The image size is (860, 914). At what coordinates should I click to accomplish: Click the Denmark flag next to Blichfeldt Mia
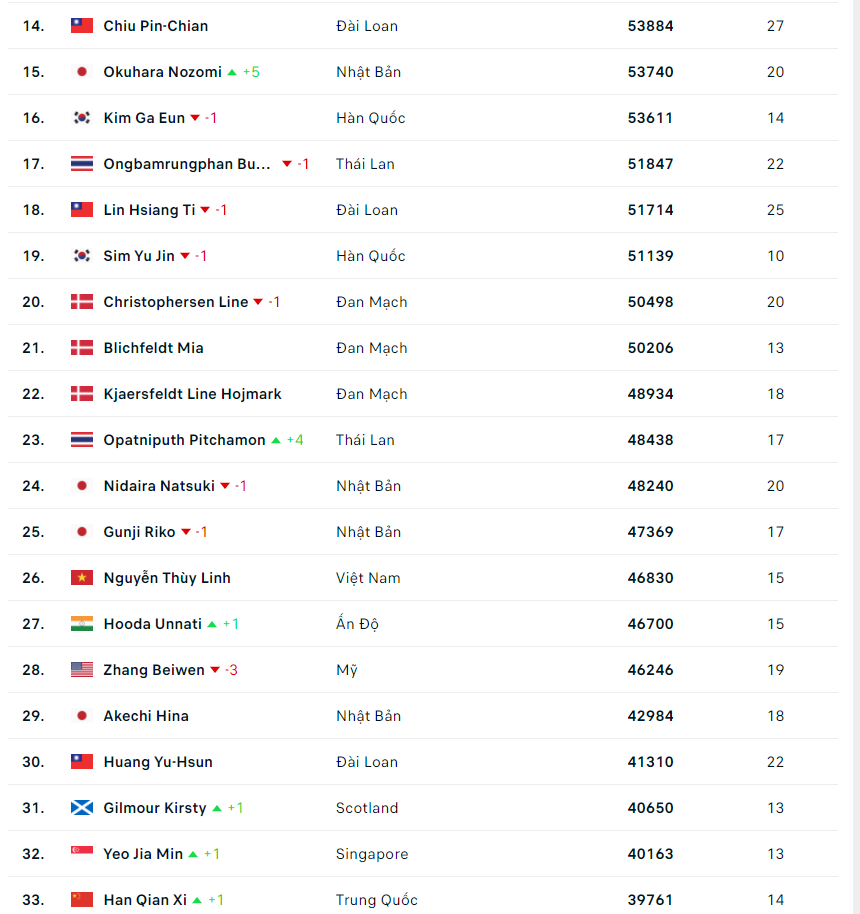pyautogui.click(x=82, y=348)
